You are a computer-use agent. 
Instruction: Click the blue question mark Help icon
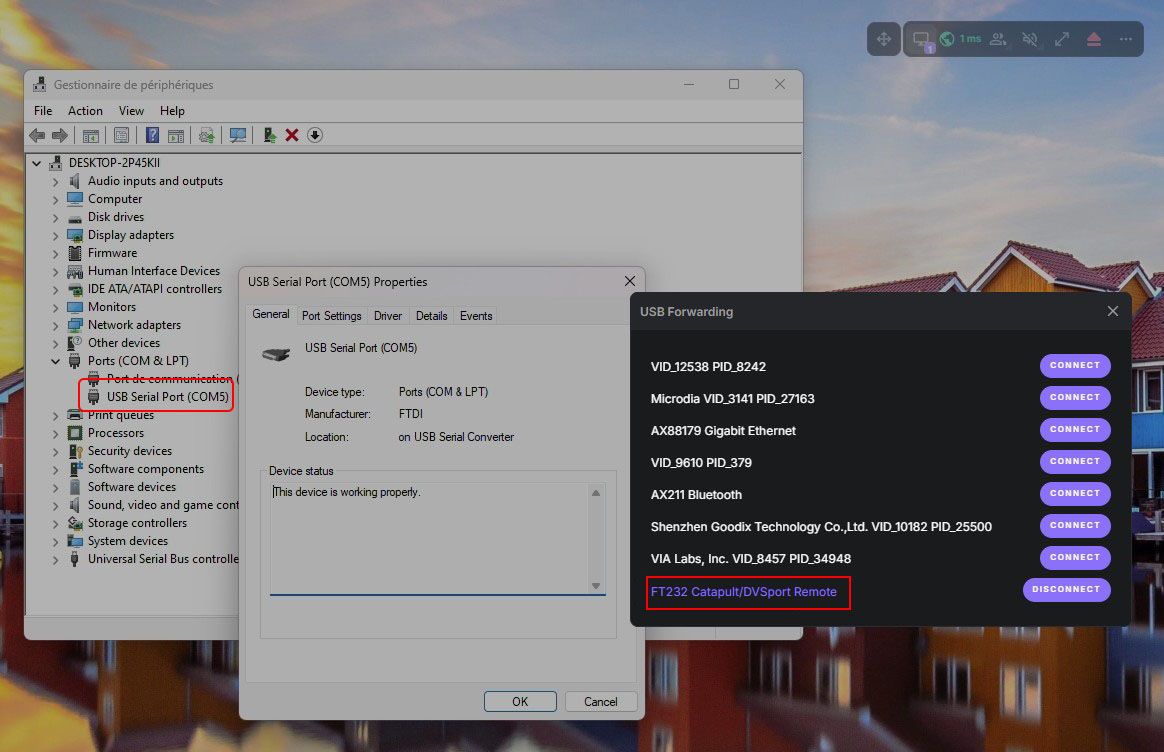click(x=153, y=135)
